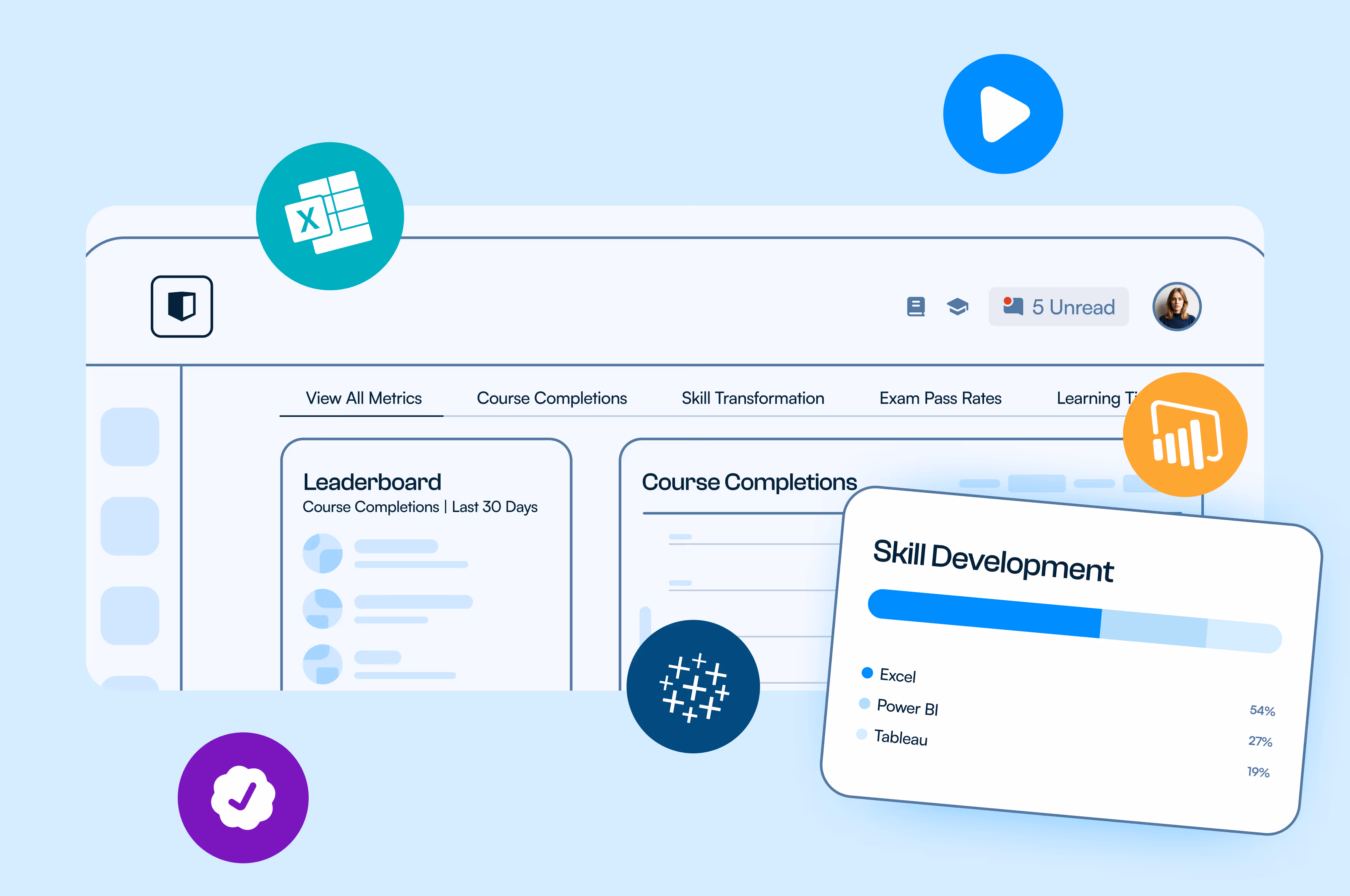This screenshot has height=896, width=1350.
Task: Select the View All Metrics tab
Action: pos(363,398)
